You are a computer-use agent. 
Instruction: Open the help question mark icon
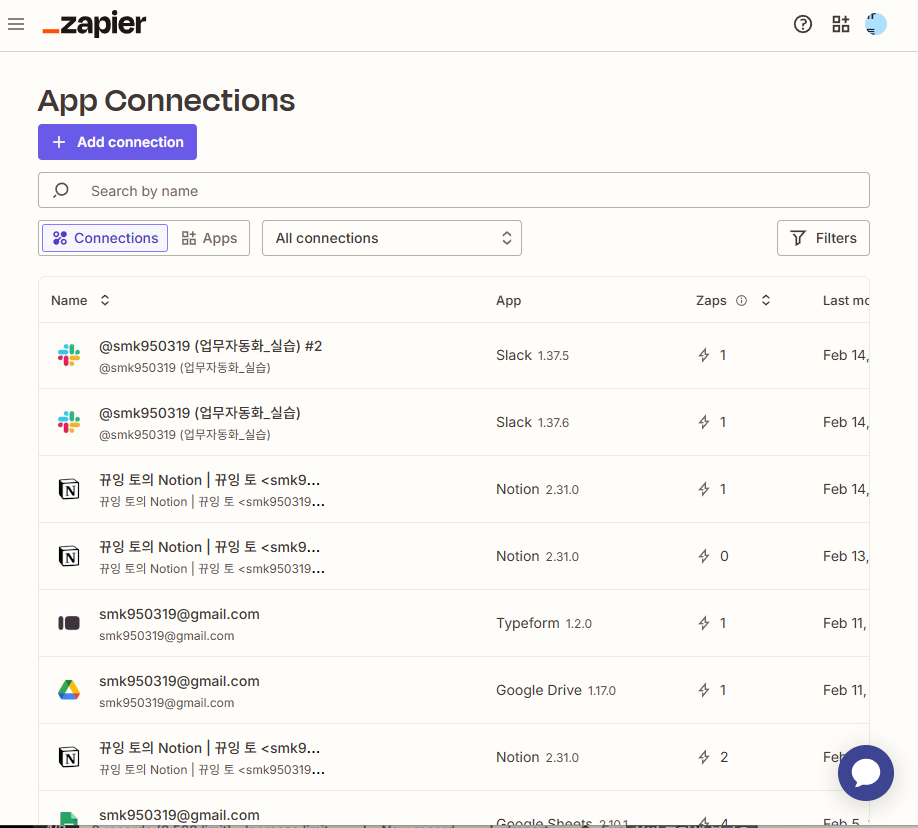click(803, 24)
